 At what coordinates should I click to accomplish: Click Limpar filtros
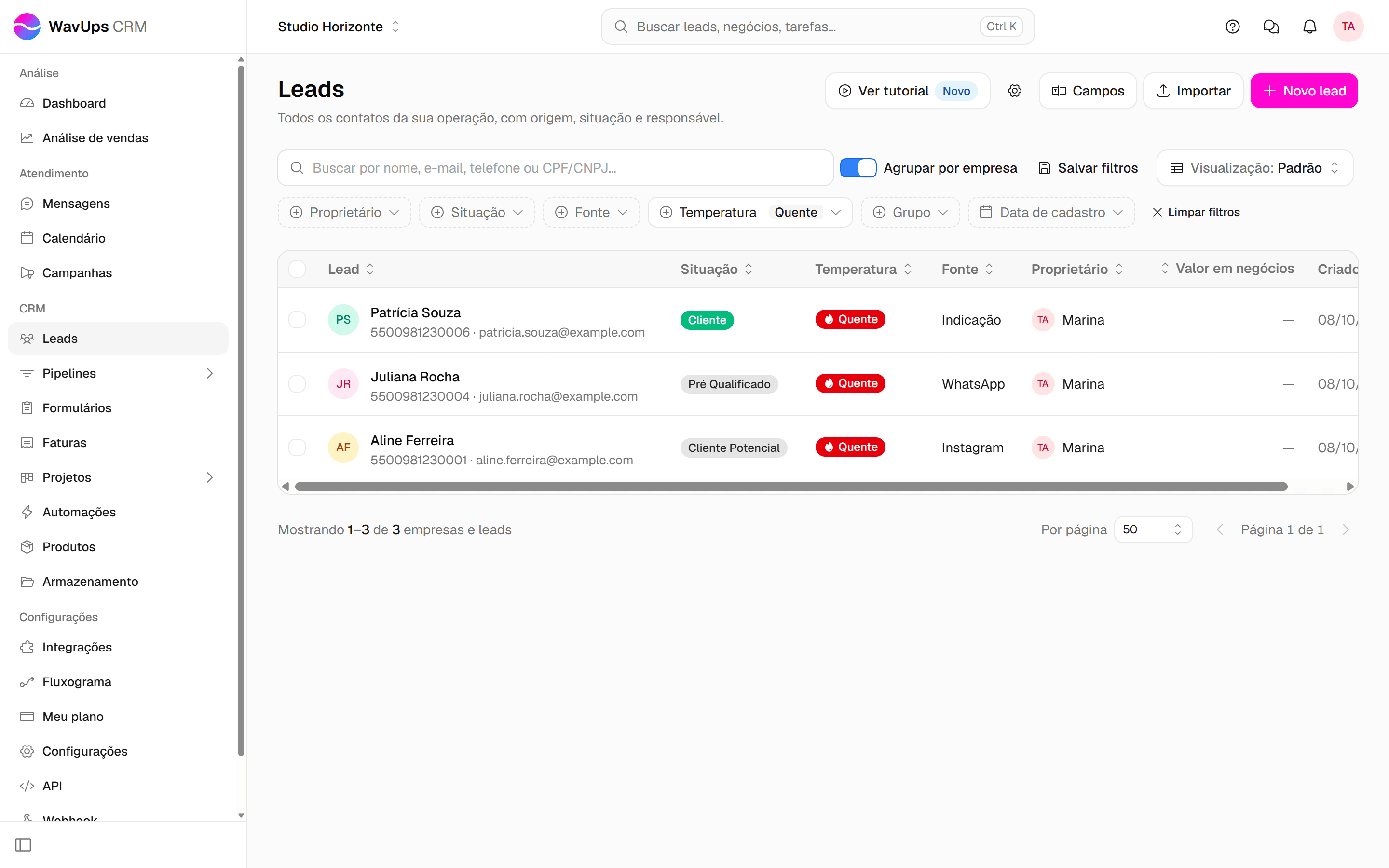1196,212
